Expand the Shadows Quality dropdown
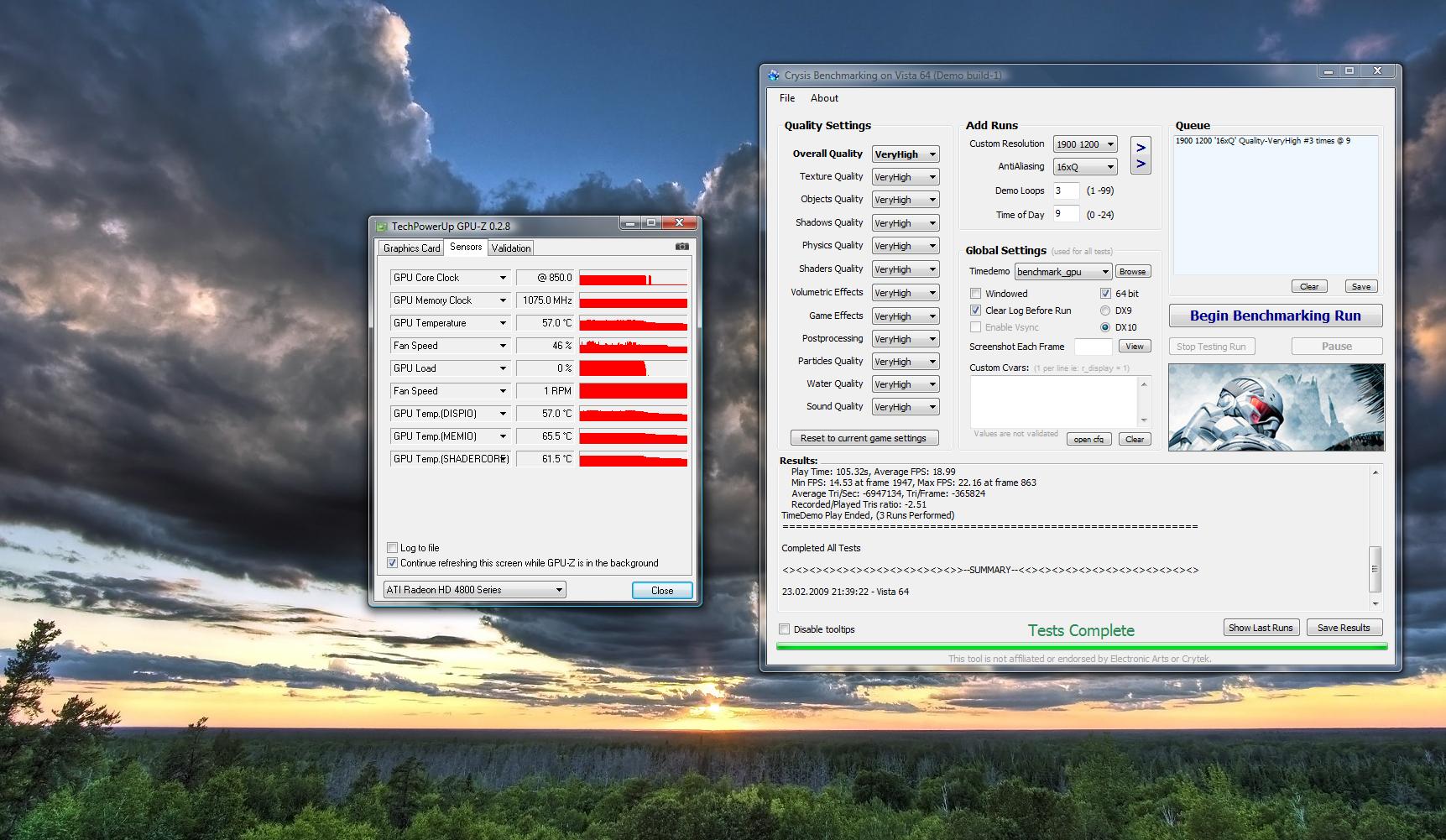This screenshot has width=1446, height=840. (x=906, y=223)
